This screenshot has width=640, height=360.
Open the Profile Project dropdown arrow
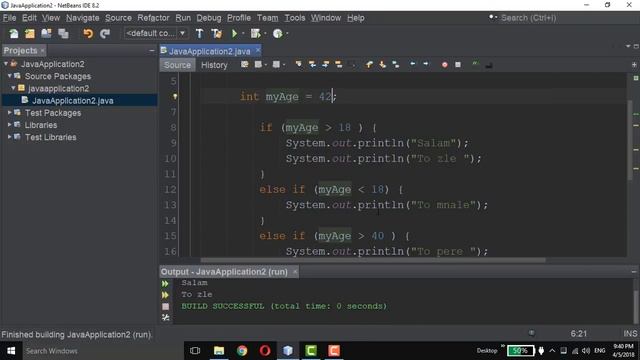pos(287,33)
